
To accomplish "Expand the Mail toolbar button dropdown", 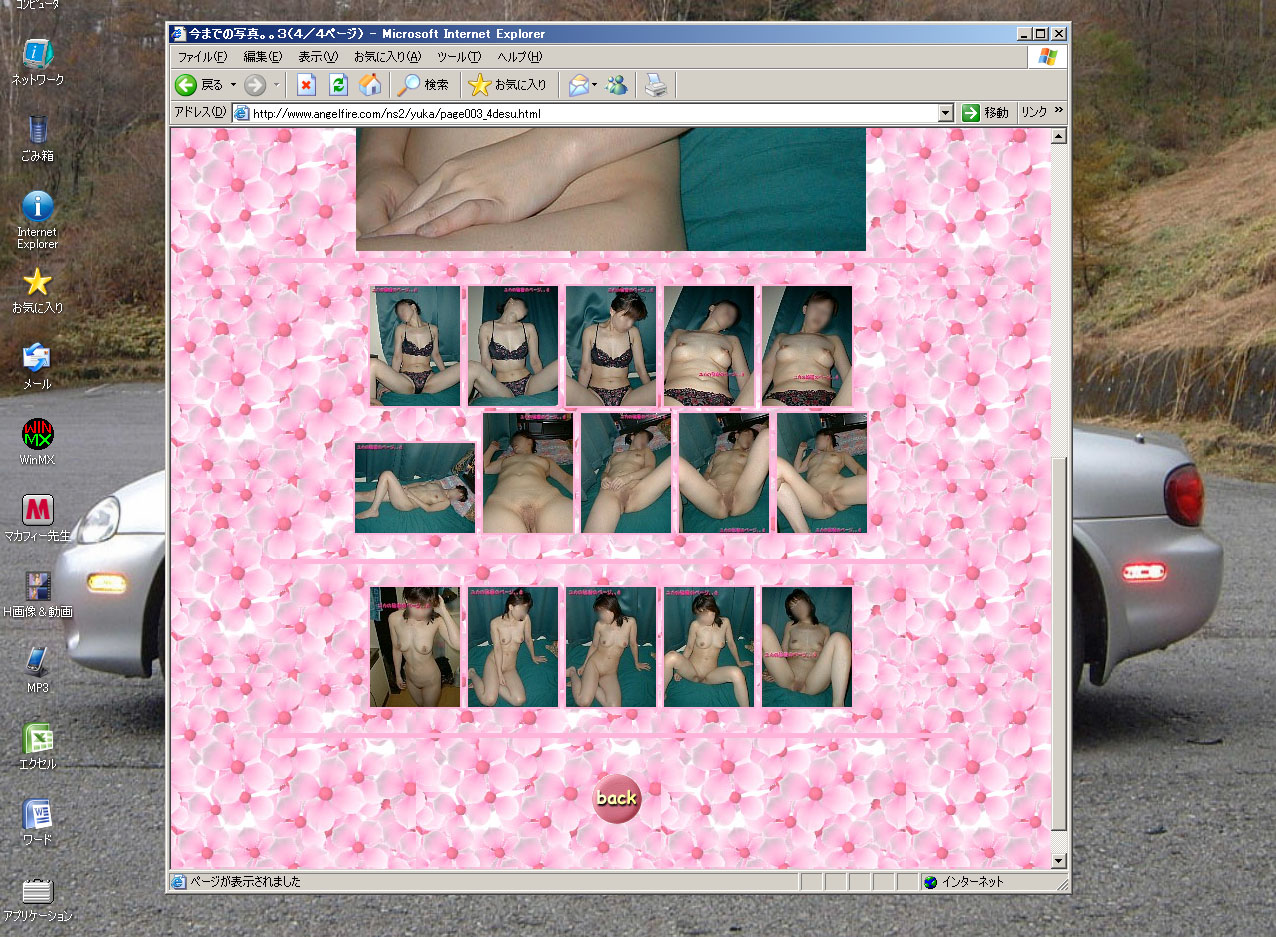I will (x=594, y=85).
